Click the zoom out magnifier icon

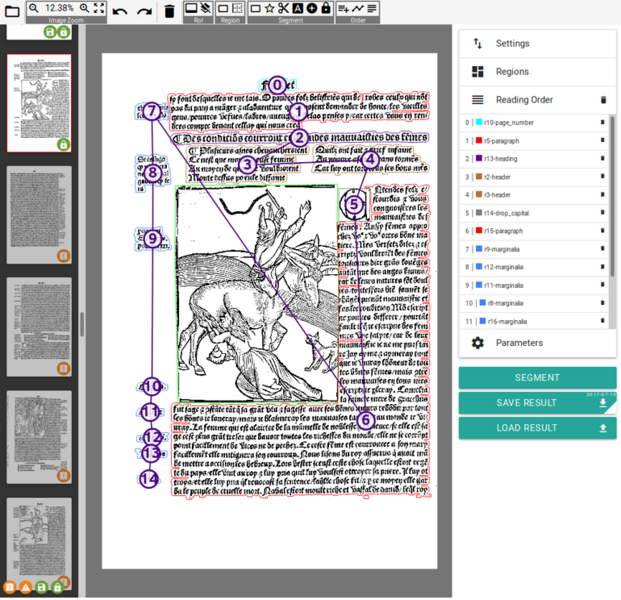34,8
